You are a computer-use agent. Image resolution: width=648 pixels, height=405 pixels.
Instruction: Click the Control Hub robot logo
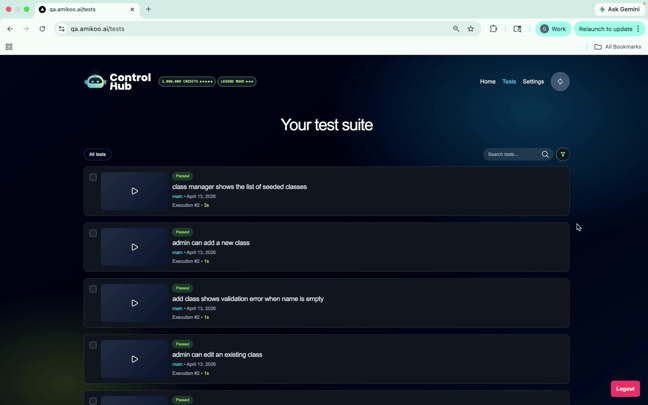[x=95, y=81]
